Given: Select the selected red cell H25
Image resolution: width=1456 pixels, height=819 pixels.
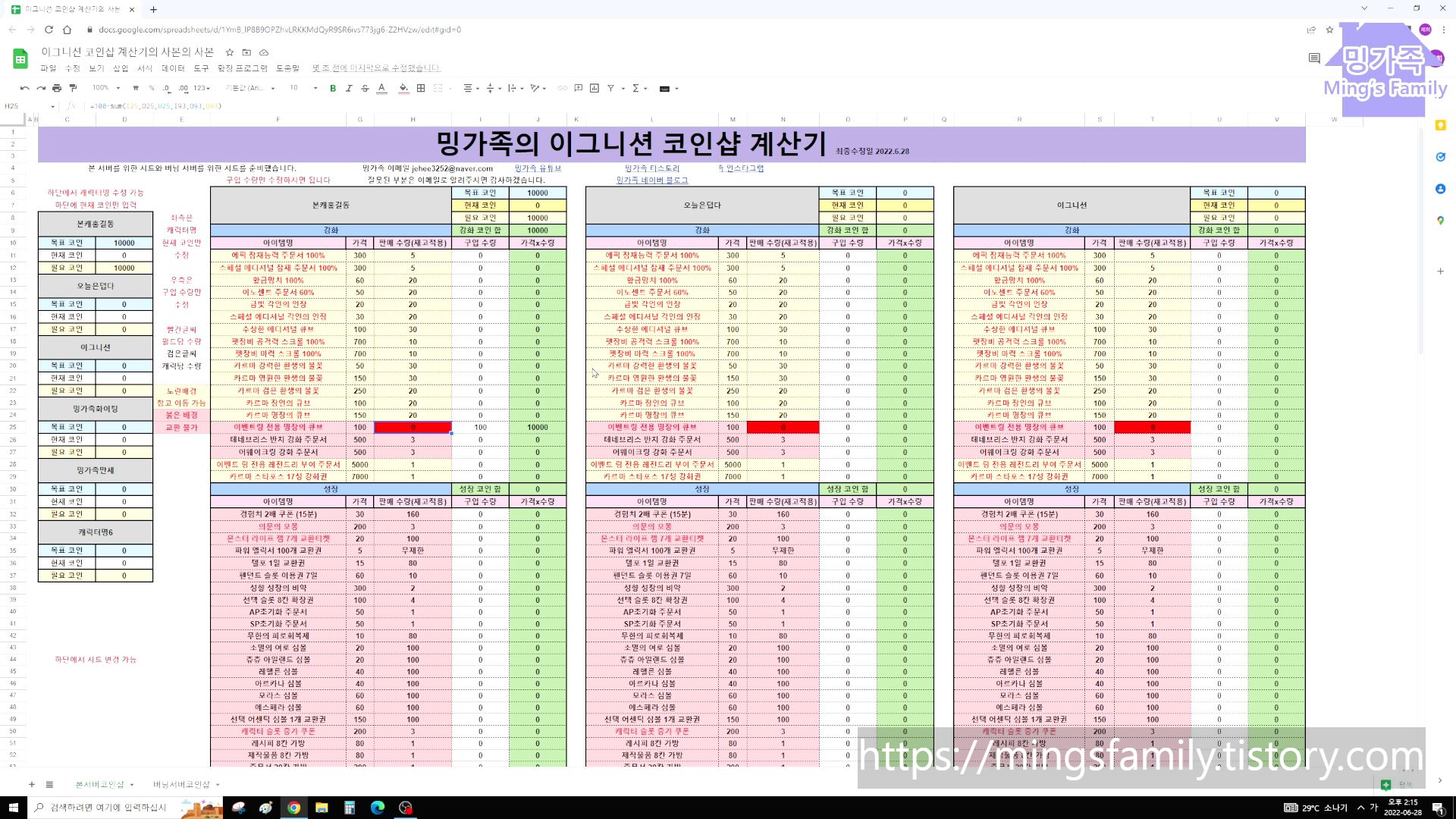Looking at the screenshot, I should pos(413,428).
